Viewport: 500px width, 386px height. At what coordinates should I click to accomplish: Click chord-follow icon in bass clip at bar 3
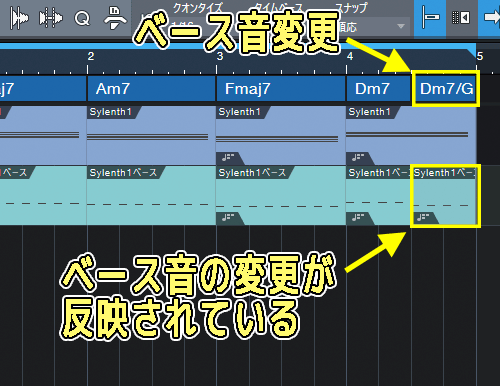pos(229,218)
